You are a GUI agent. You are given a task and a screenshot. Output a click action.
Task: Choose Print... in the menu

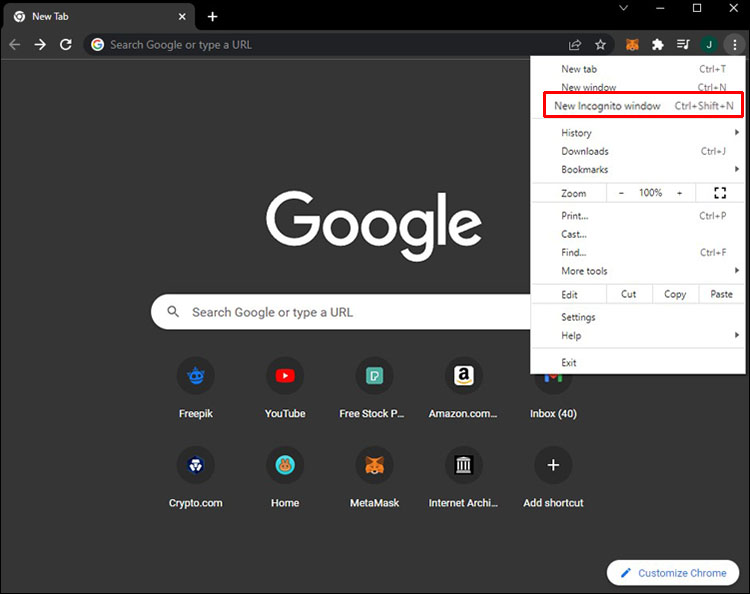click(x=638, y=216)
